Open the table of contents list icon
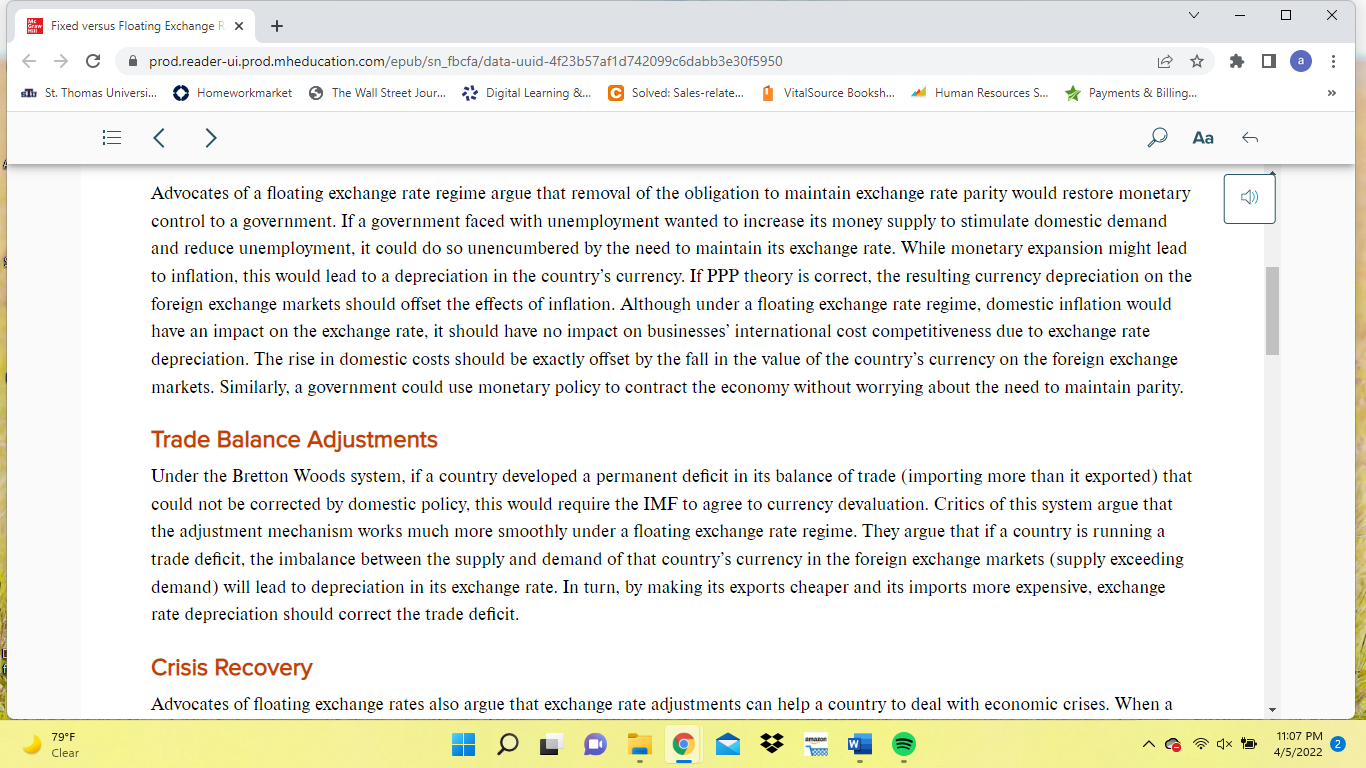The height and width of the screenshot is (768, 1366). 112,138
